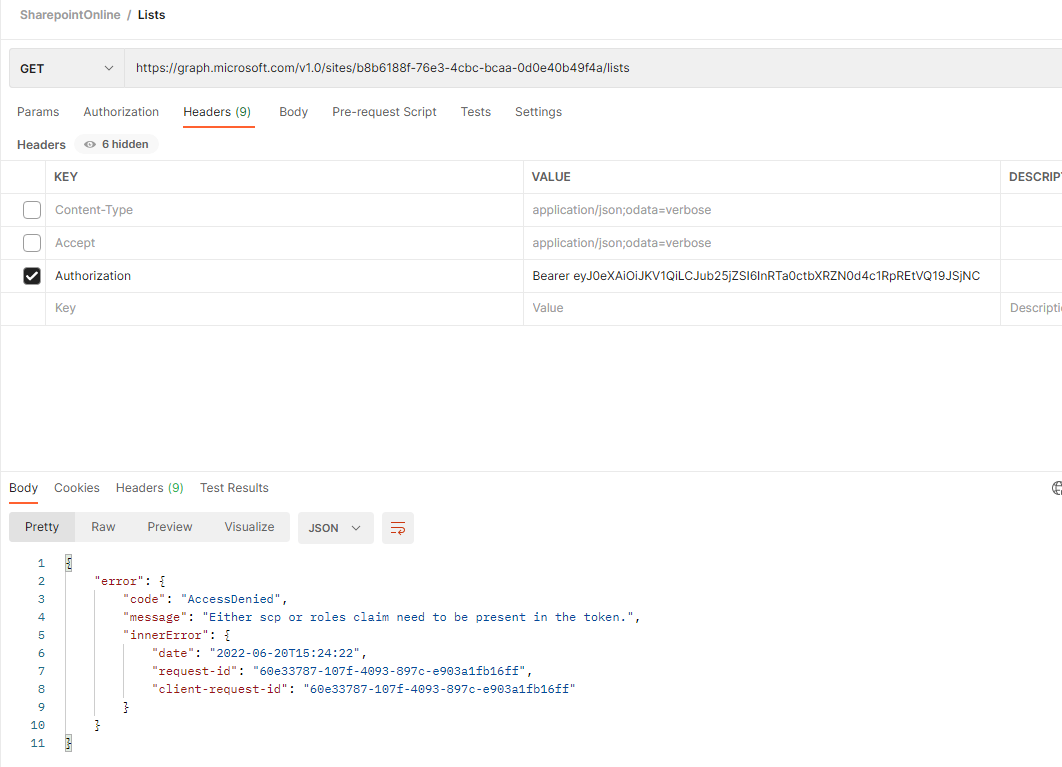The width and height of the screenshot is (1062, 767).
Task: View the Test Results tab
Action: 234,488
